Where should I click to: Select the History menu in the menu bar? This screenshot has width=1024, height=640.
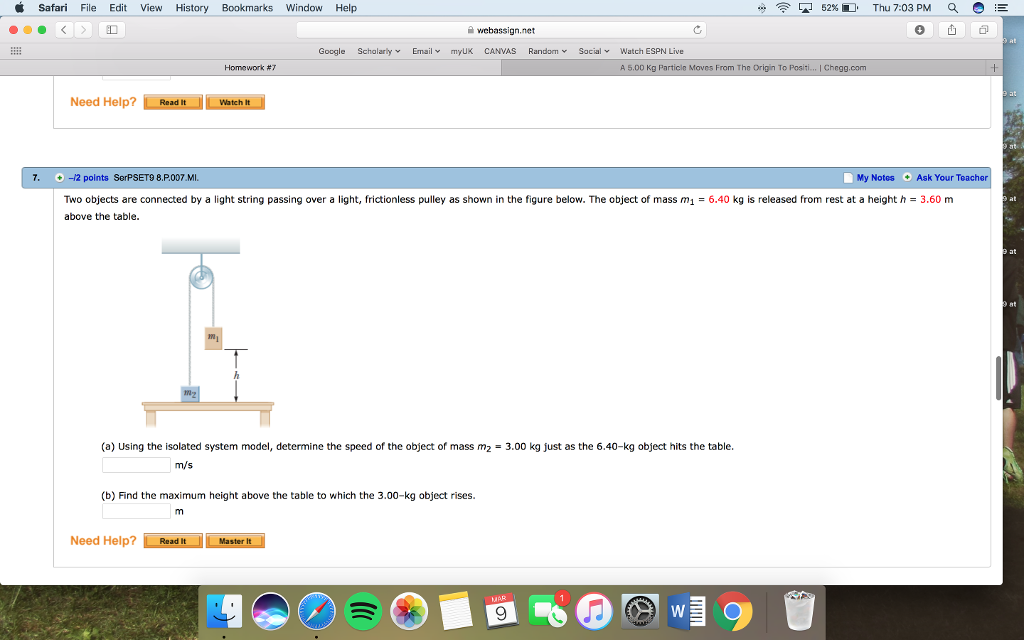191,8
